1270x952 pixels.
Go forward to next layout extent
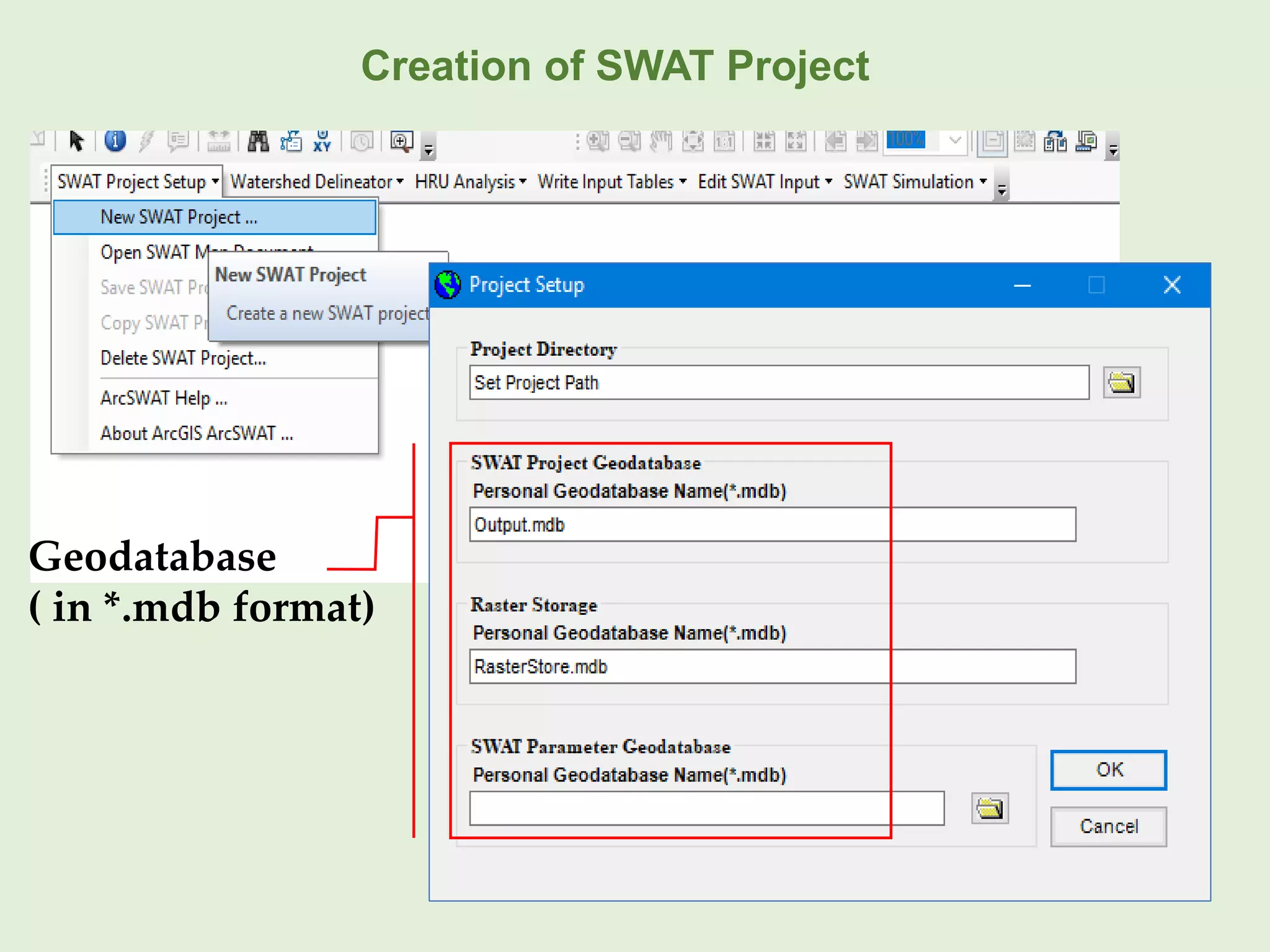[867, 141]
